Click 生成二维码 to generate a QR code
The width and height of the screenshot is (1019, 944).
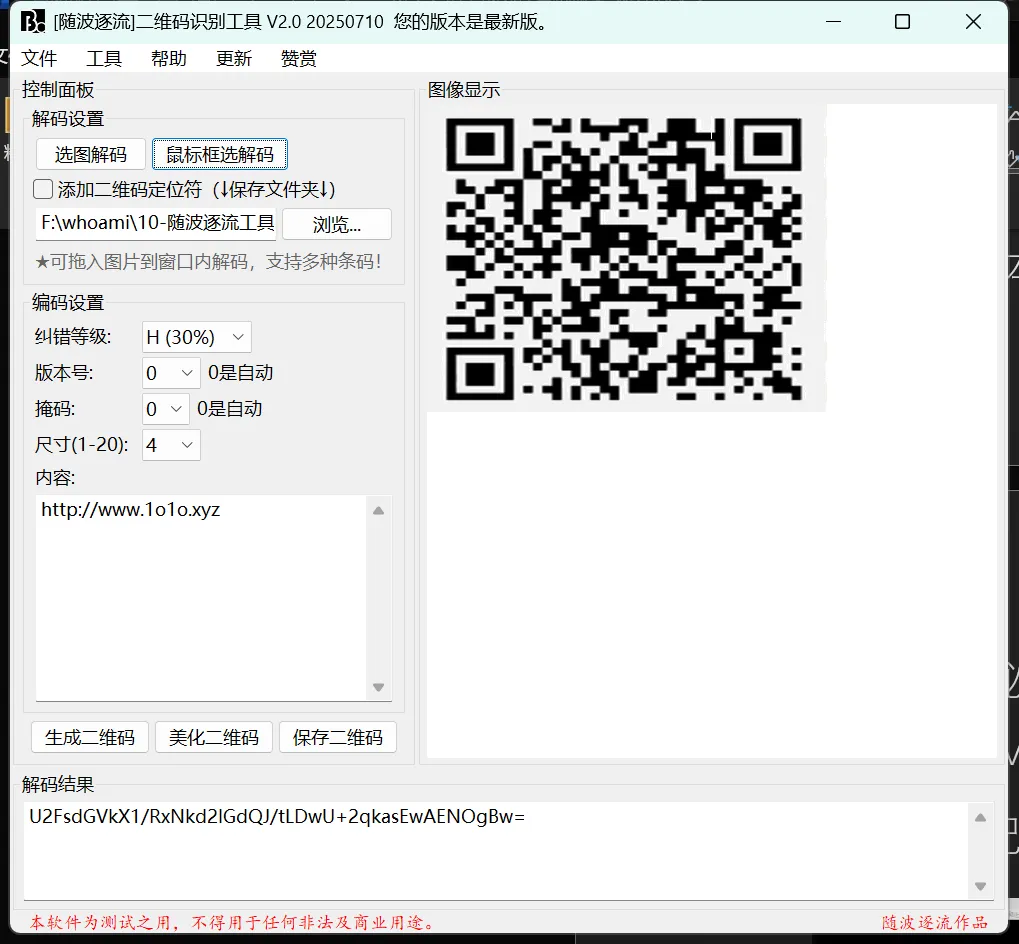(x=89, y=737)
